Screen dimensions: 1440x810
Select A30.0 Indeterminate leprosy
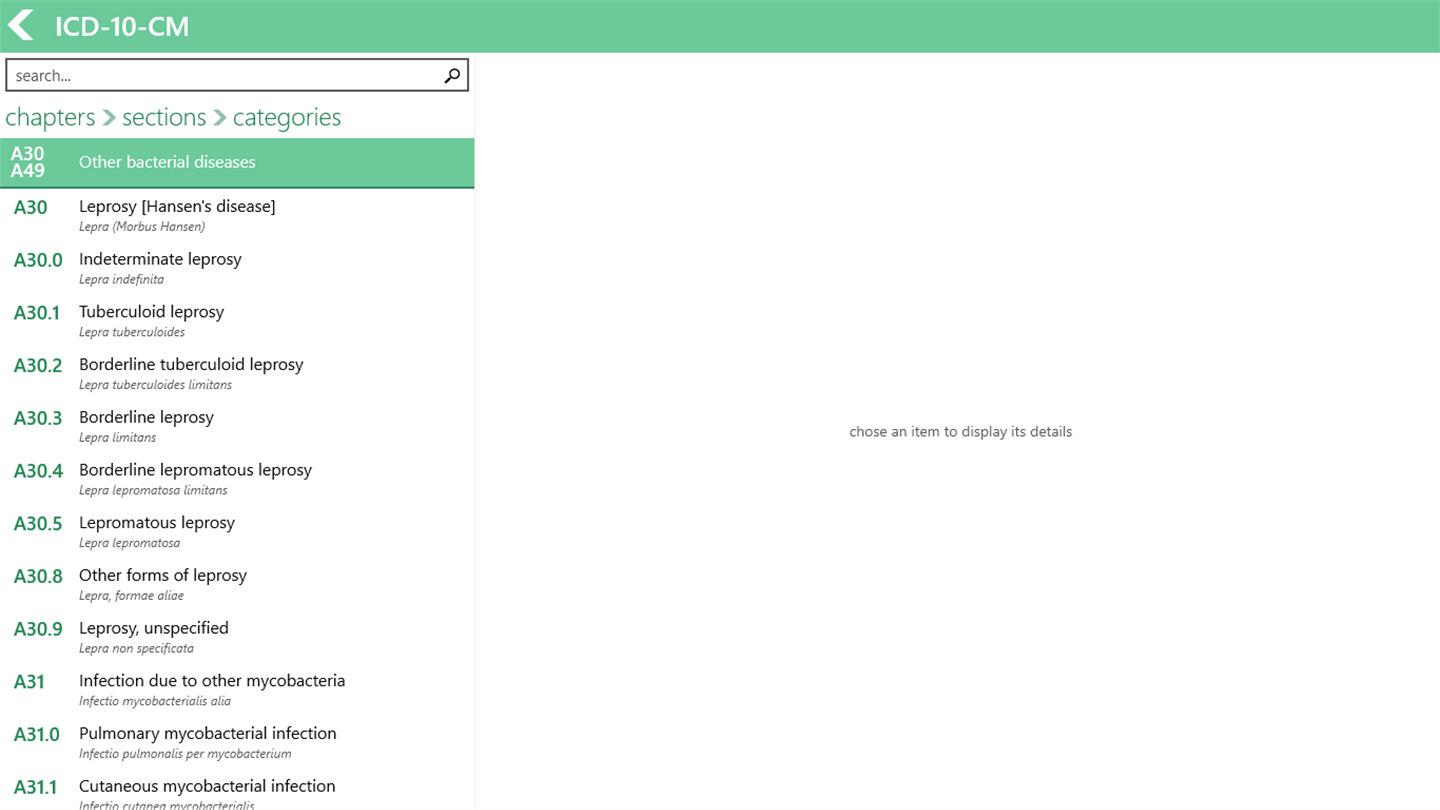(237, 268)
